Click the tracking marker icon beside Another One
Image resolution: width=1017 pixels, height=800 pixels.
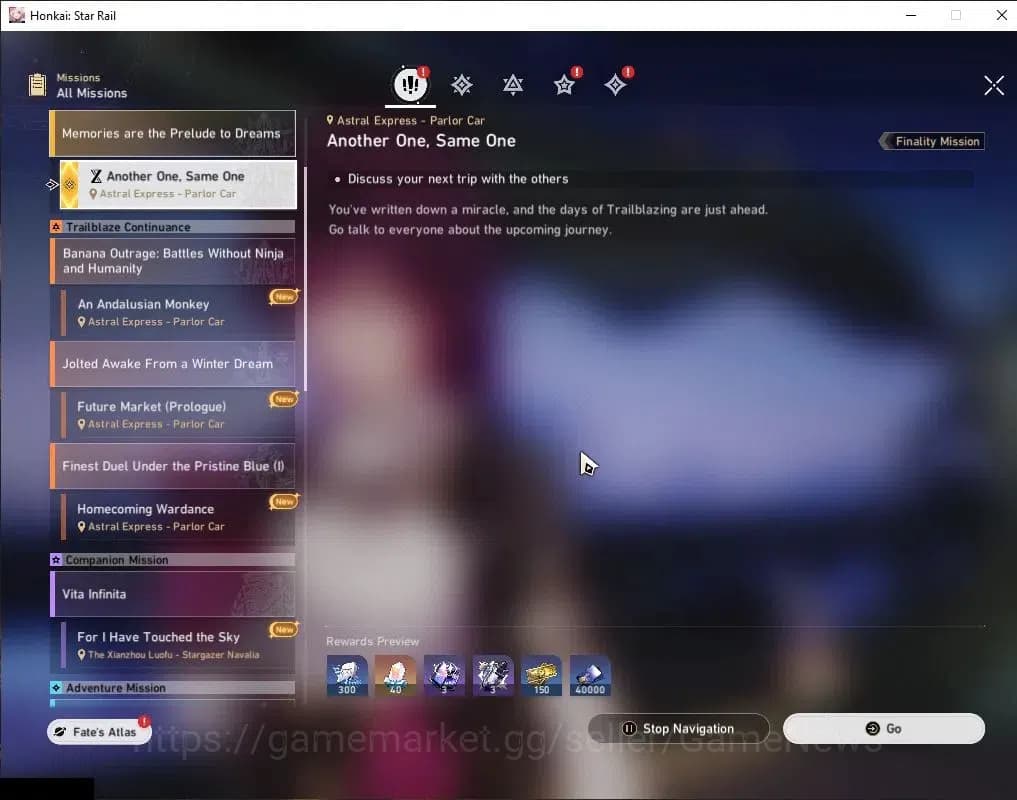coord(52,185)
